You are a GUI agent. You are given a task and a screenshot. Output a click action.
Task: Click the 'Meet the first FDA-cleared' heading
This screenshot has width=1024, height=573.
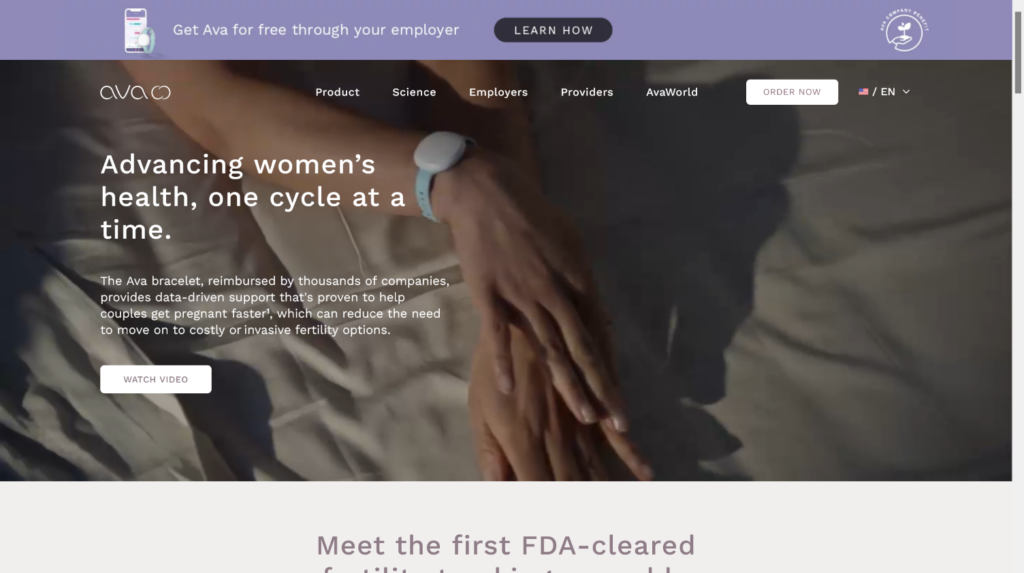[505, 545]
